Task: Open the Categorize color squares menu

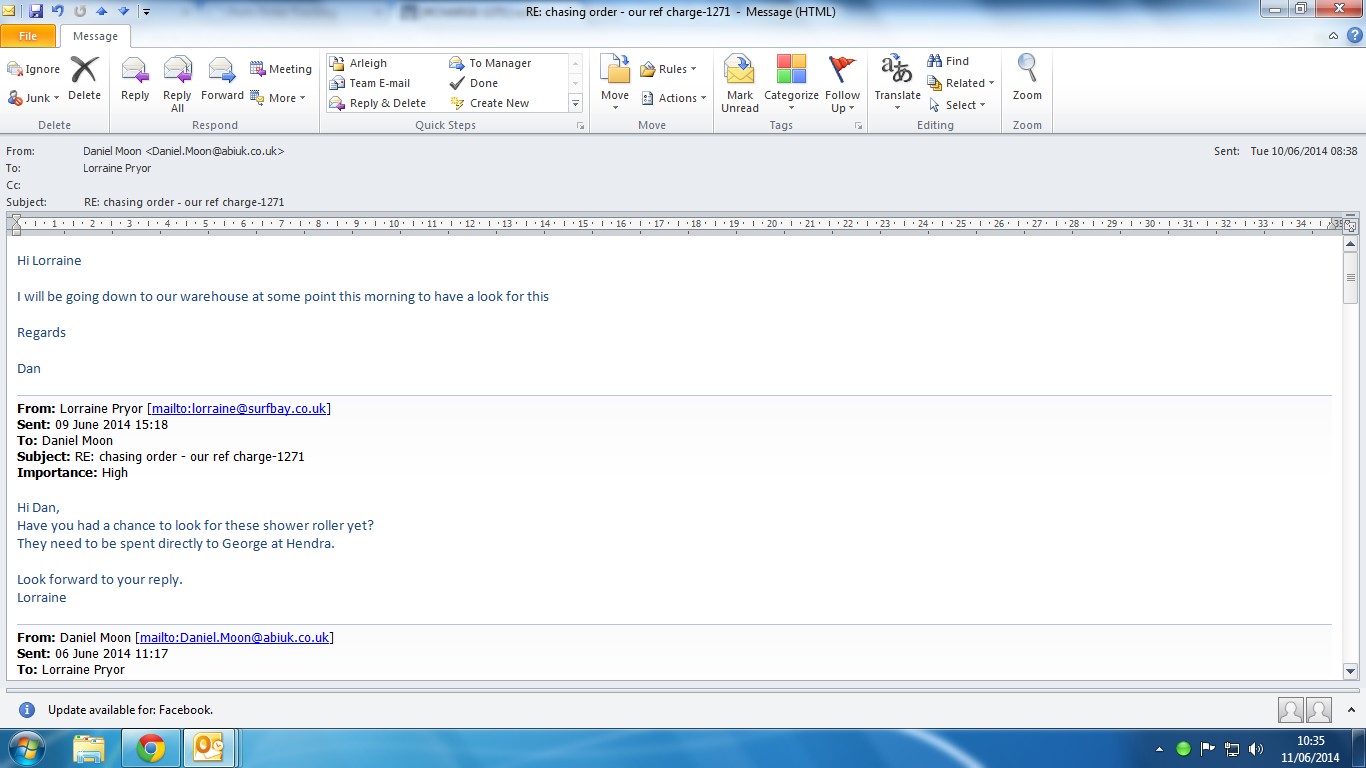Action: pos(791,80)
